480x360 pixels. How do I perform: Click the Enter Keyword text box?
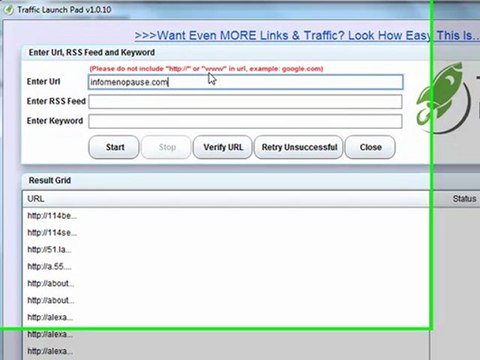click(x=245, y=121)
